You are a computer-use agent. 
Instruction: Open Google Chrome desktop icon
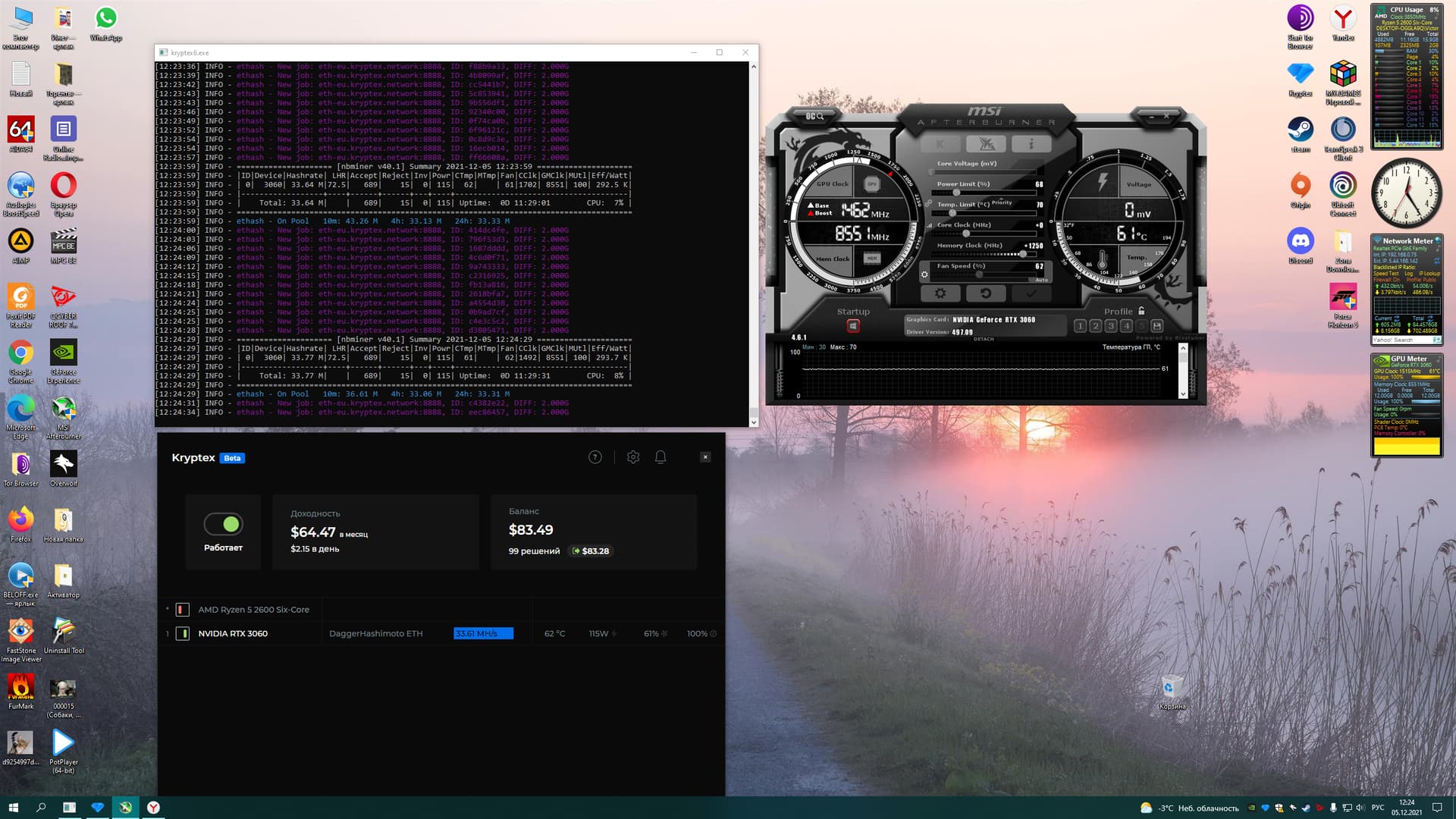coord(21,361)
